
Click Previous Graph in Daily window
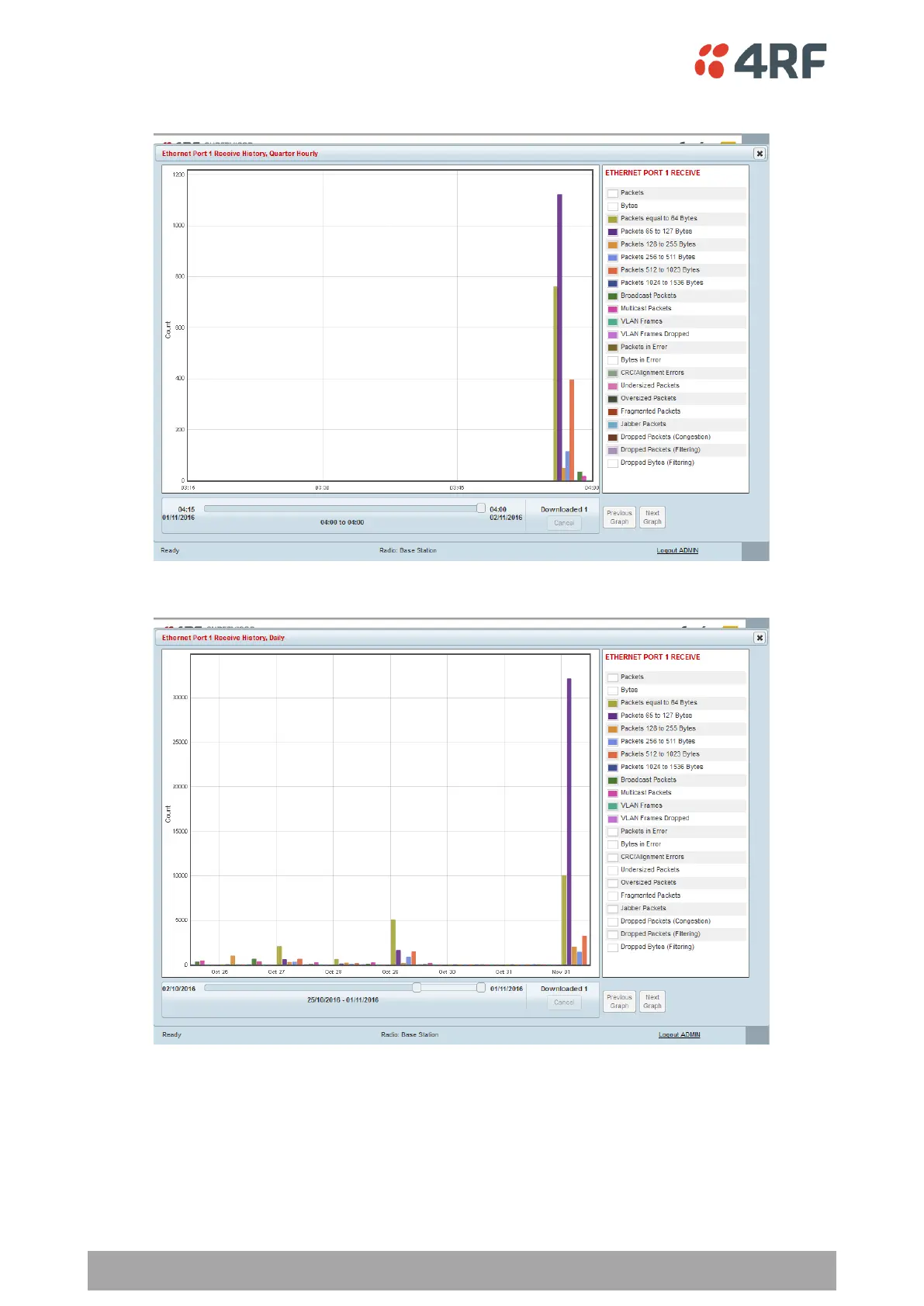click(619, 1002)
